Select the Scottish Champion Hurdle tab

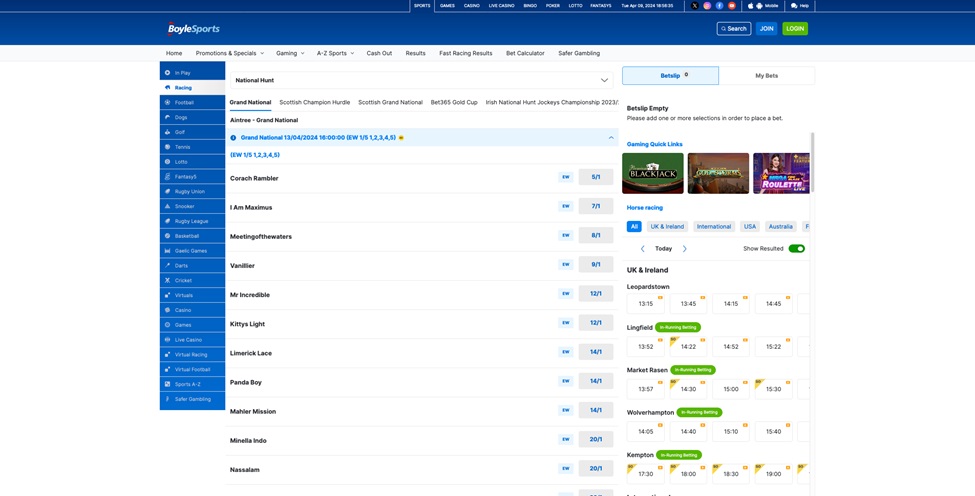click(314, 102)
